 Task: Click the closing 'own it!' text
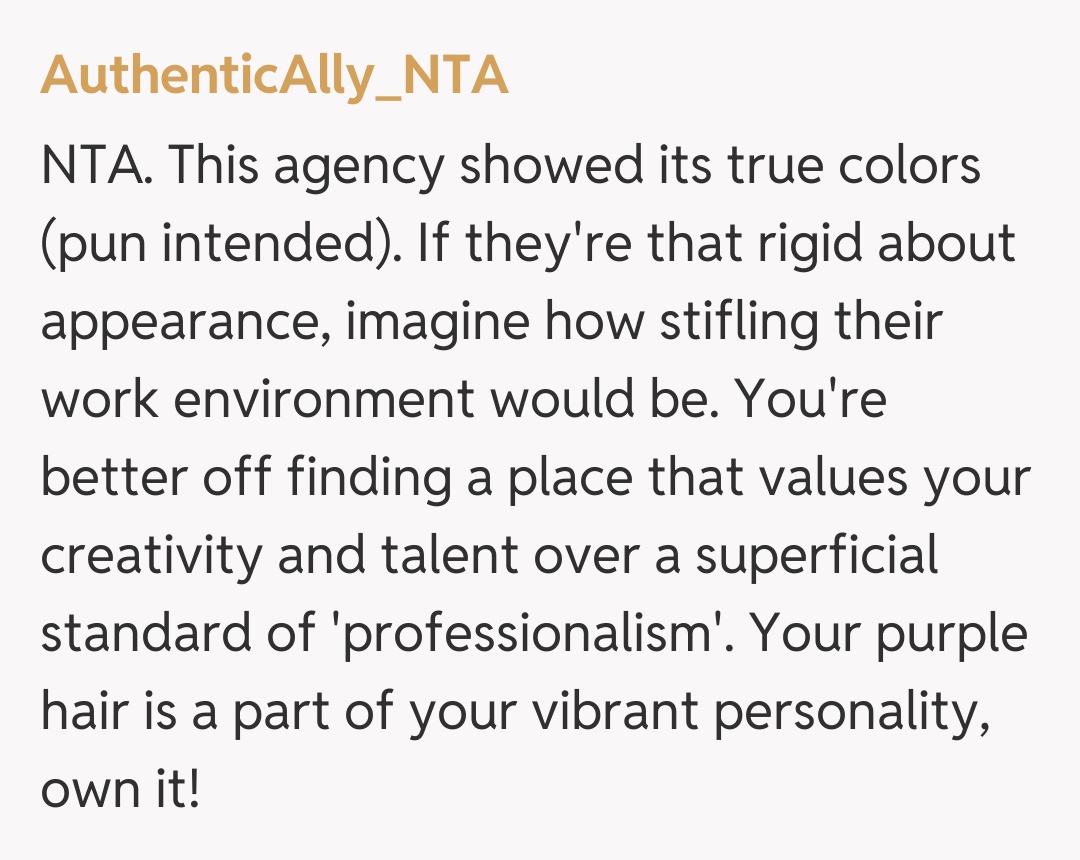(121, 789)
